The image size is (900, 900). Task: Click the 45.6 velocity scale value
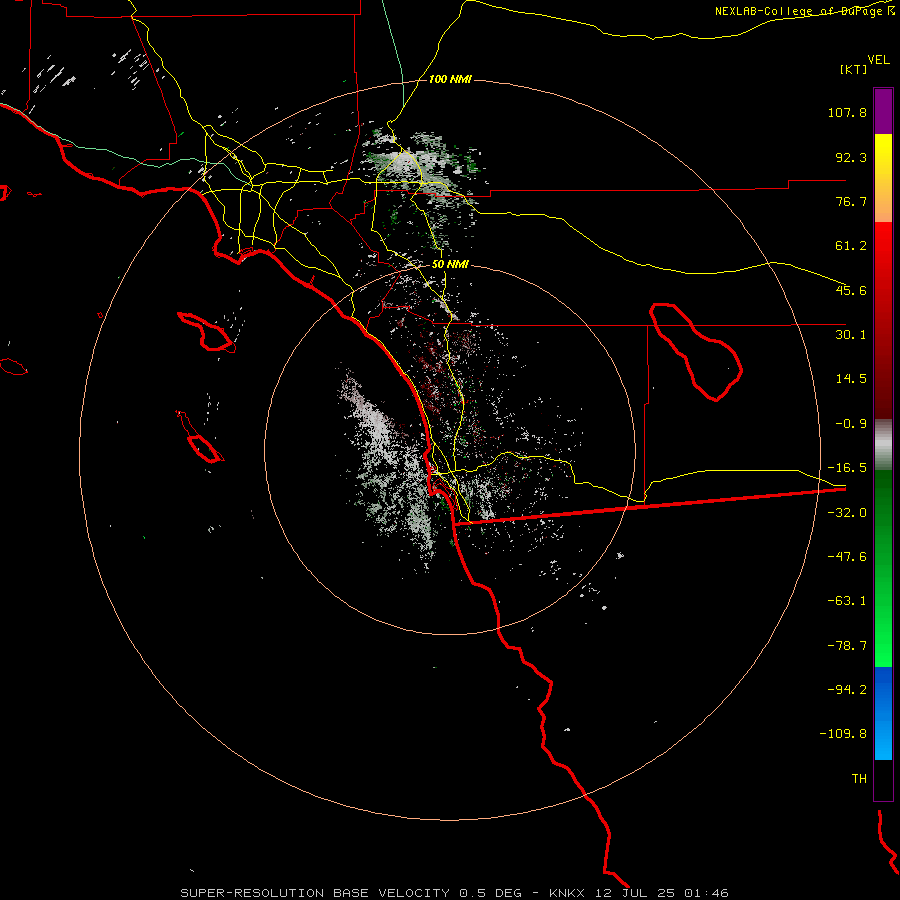[851, 290]
